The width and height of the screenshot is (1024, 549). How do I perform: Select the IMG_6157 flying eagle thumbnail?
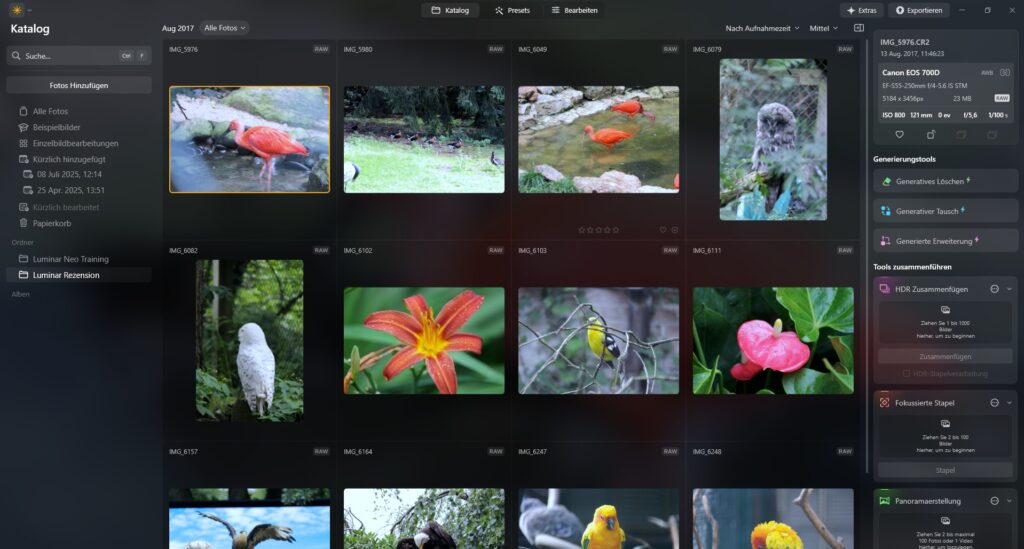pos(249,518)
